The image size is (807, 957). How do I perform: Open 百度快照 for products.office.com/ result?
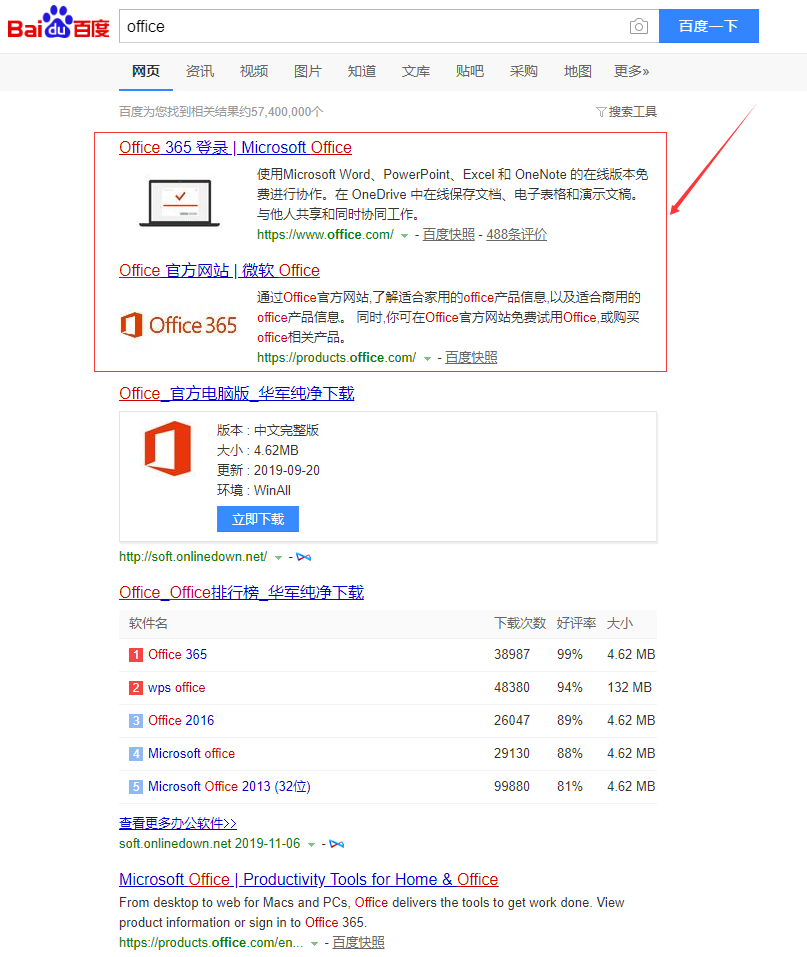(x=471, y=358)
